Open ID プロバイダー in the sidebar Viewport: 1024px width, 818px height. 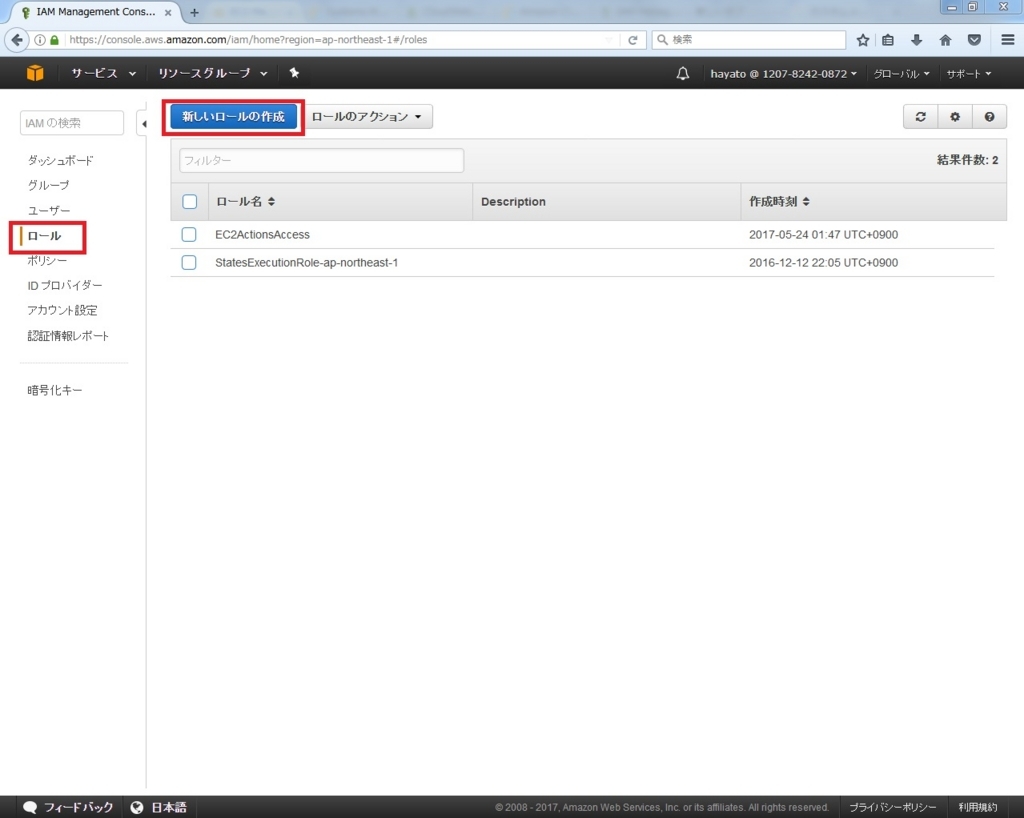[65, 285]
